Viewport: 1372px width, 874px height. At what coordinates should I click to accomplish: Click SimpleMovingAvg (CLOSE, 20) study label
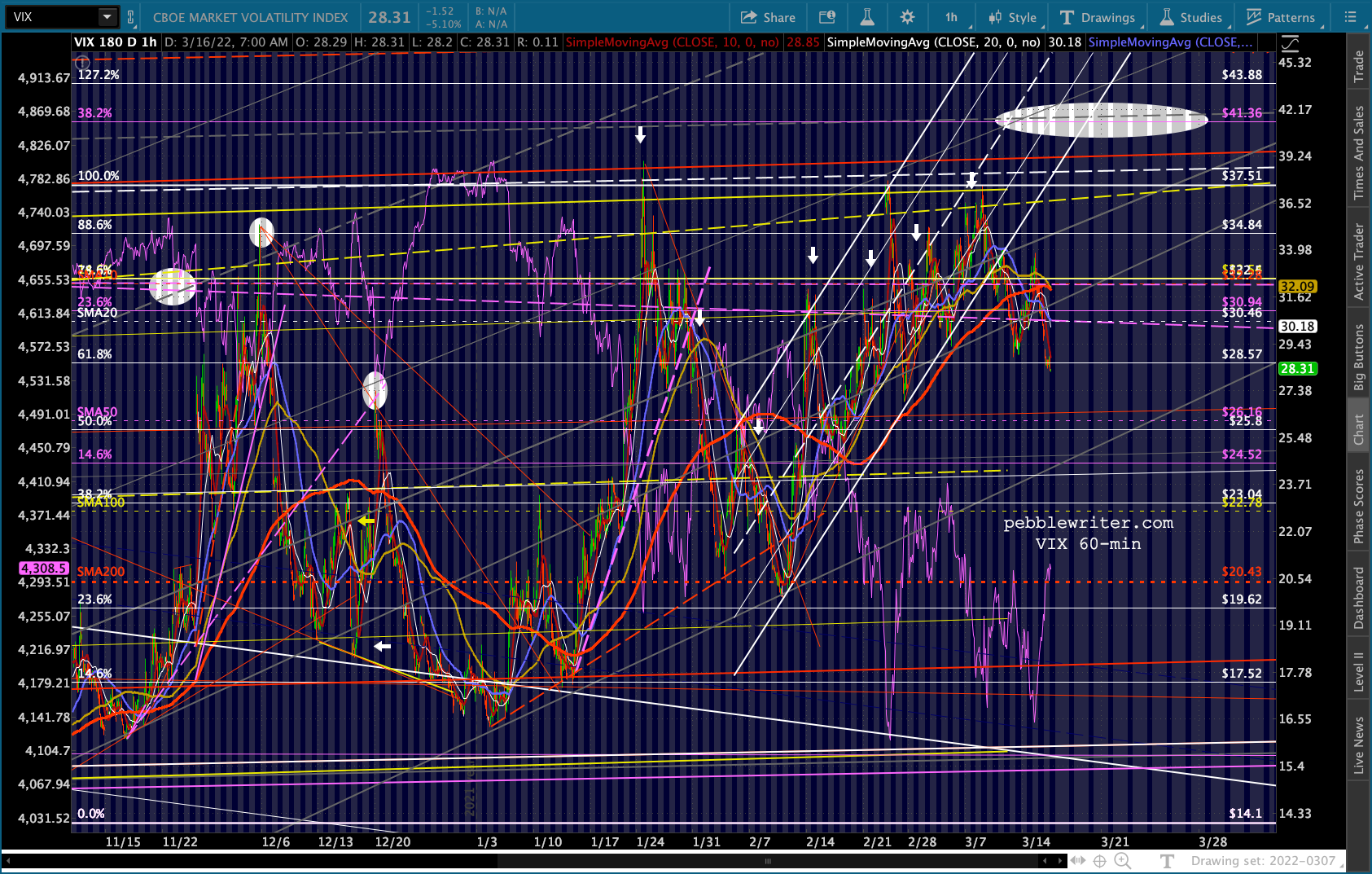933,42
